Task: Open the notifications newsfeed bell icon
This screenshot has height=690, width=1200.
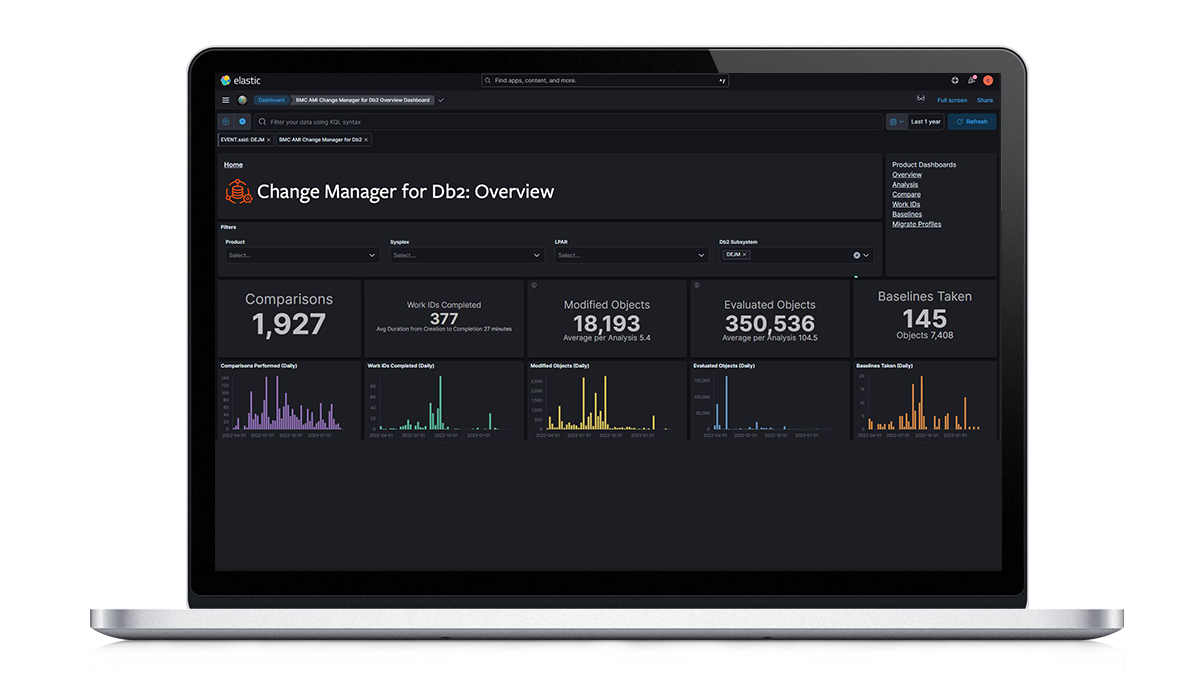Action: point(971,80)
